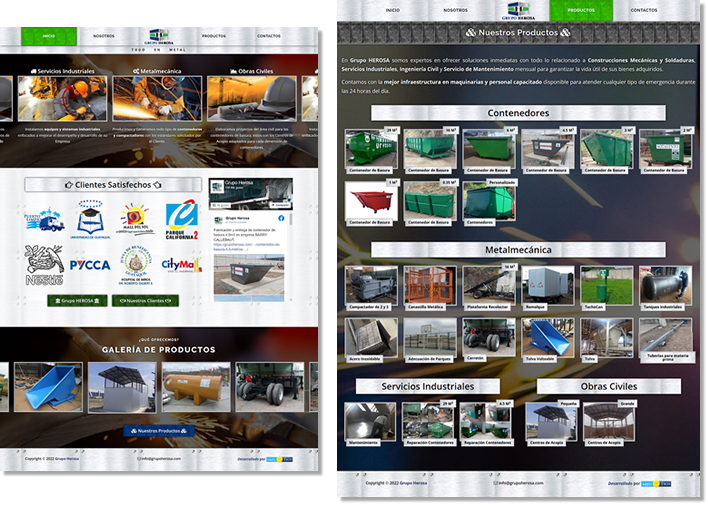Click the CityMall client logo
Screen dimensions: 708x505
[x=180, y=265]
